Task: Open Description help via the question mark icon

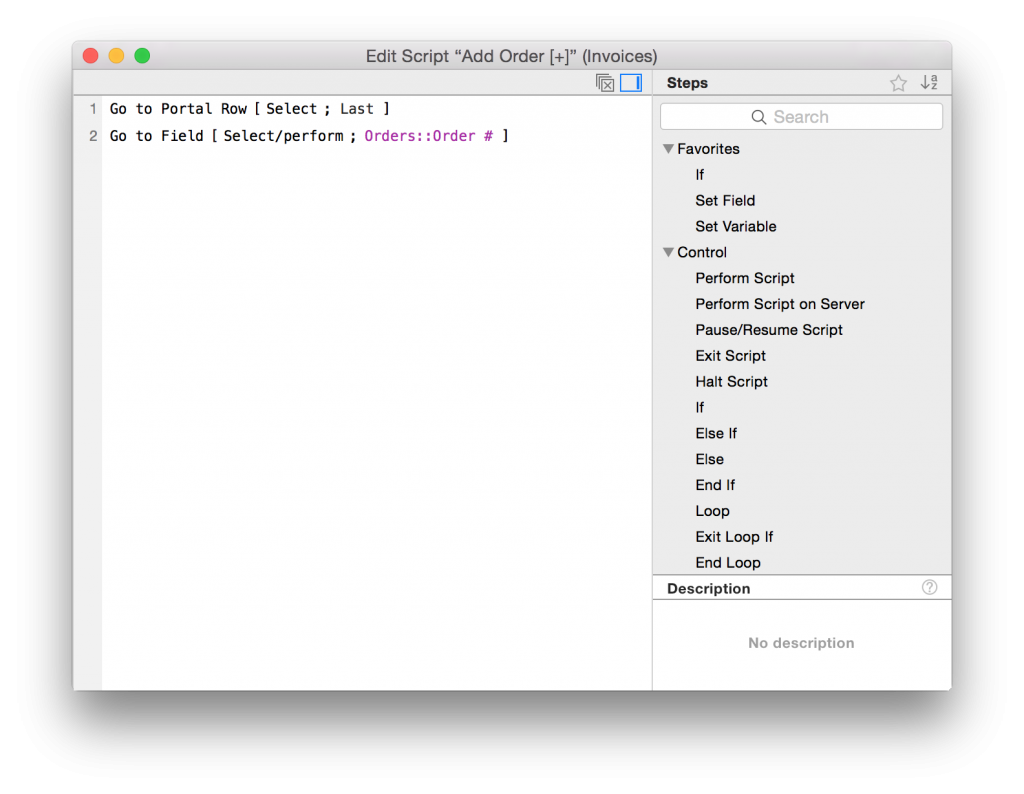Action: click(x=929, y=588)
